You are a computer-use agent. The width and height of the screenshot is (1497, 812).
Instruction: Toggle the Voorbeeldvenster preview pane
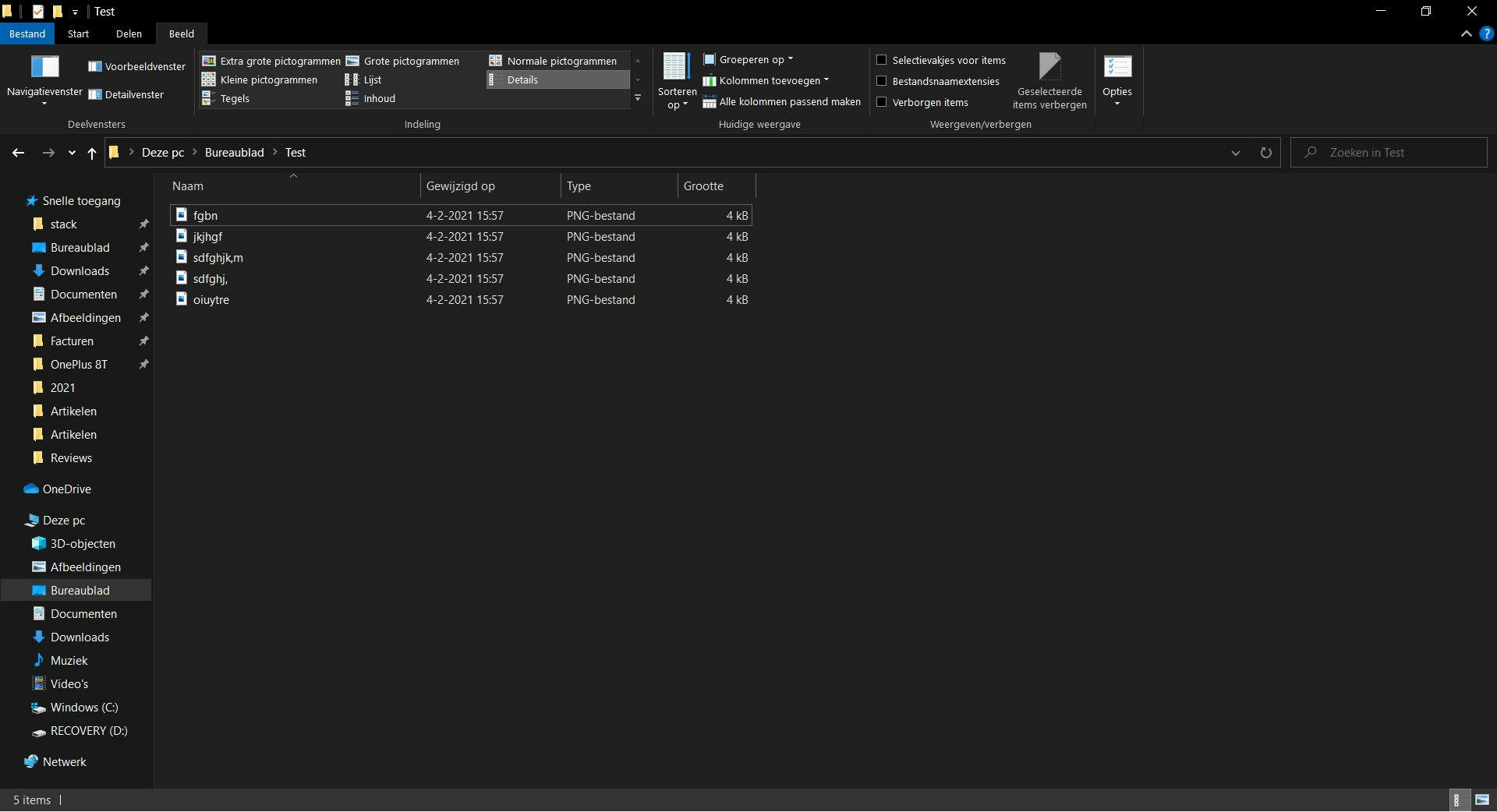tap(137, 67)
